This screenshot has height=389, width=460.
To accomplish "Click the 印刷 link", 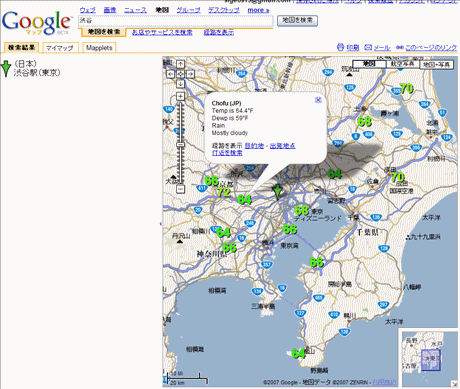I will click(353, 48).
